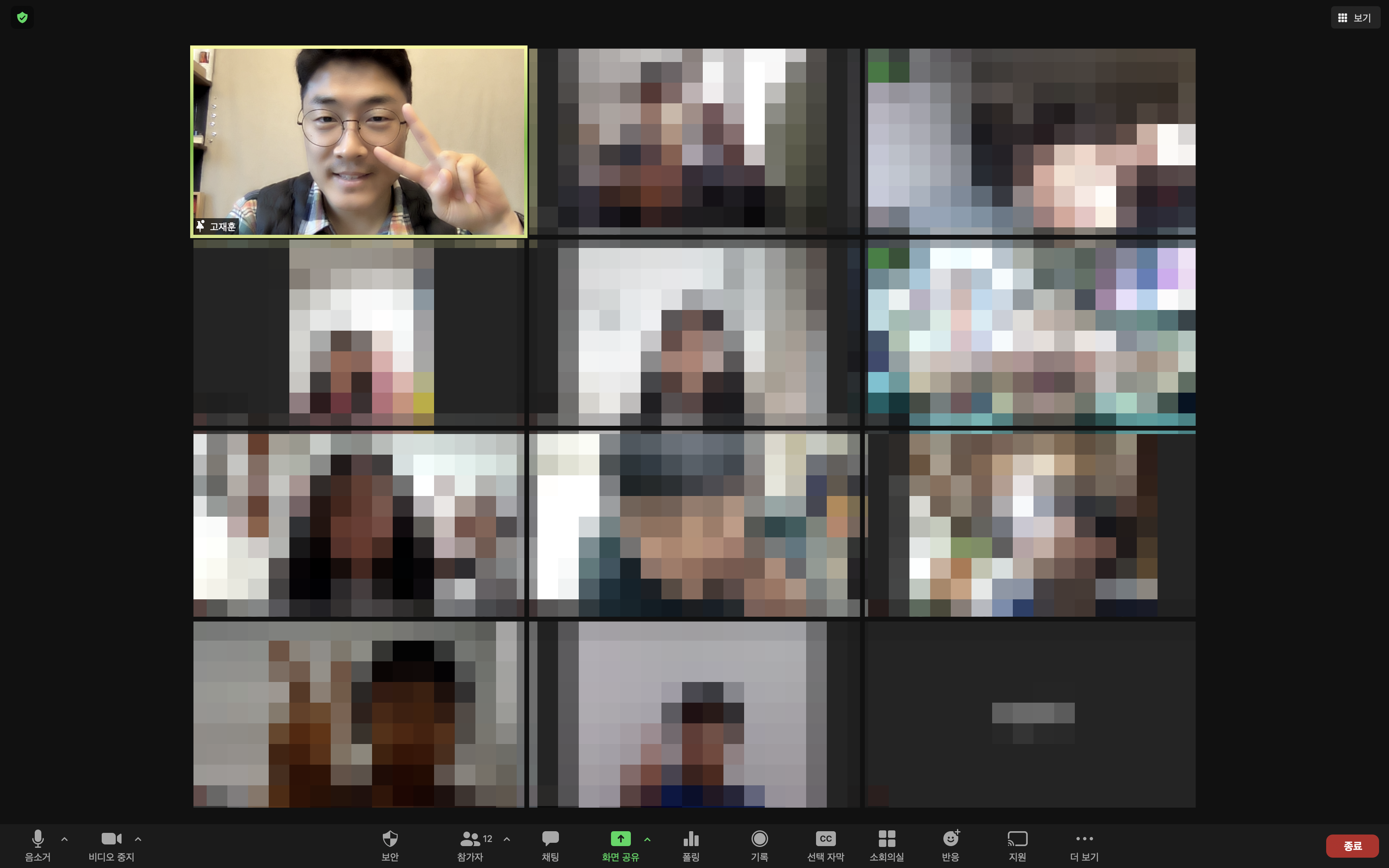Open the 채팅 chat bubble
The height and width of the screenshot is (868, 1389).
pyautogui.click(x=550, y=844)
